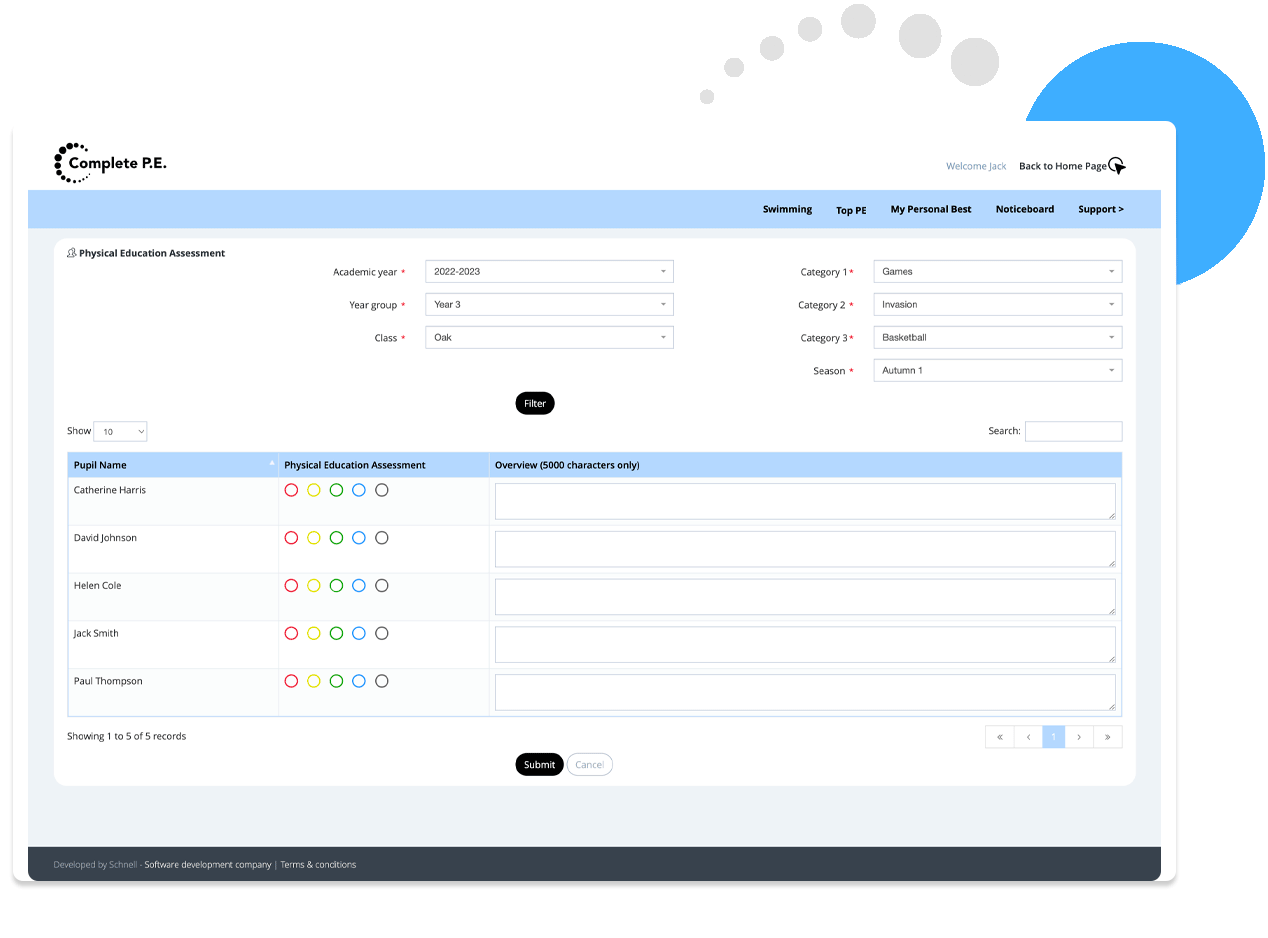
Task: Open Category 3 dropdown showing Basketball
Action: (x=998, y=338)
